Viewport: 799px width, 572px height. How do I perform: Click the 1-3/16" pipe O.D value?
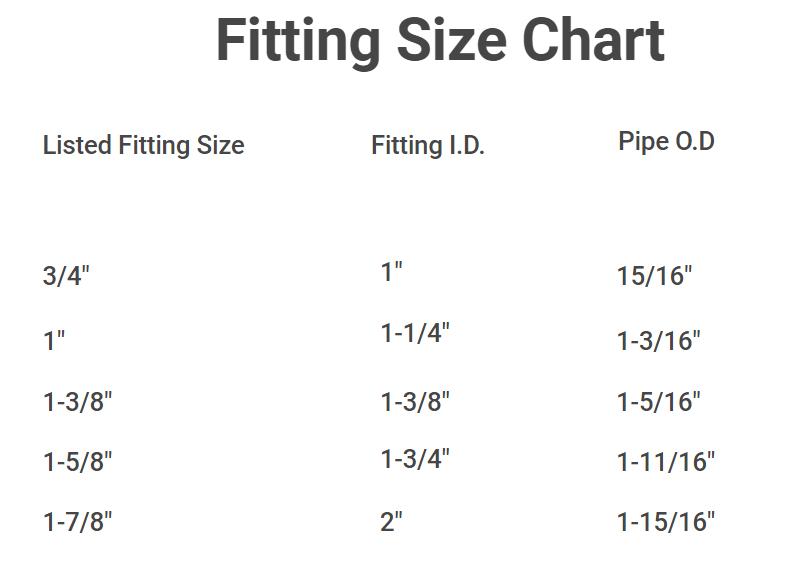[x=659, y=340]
